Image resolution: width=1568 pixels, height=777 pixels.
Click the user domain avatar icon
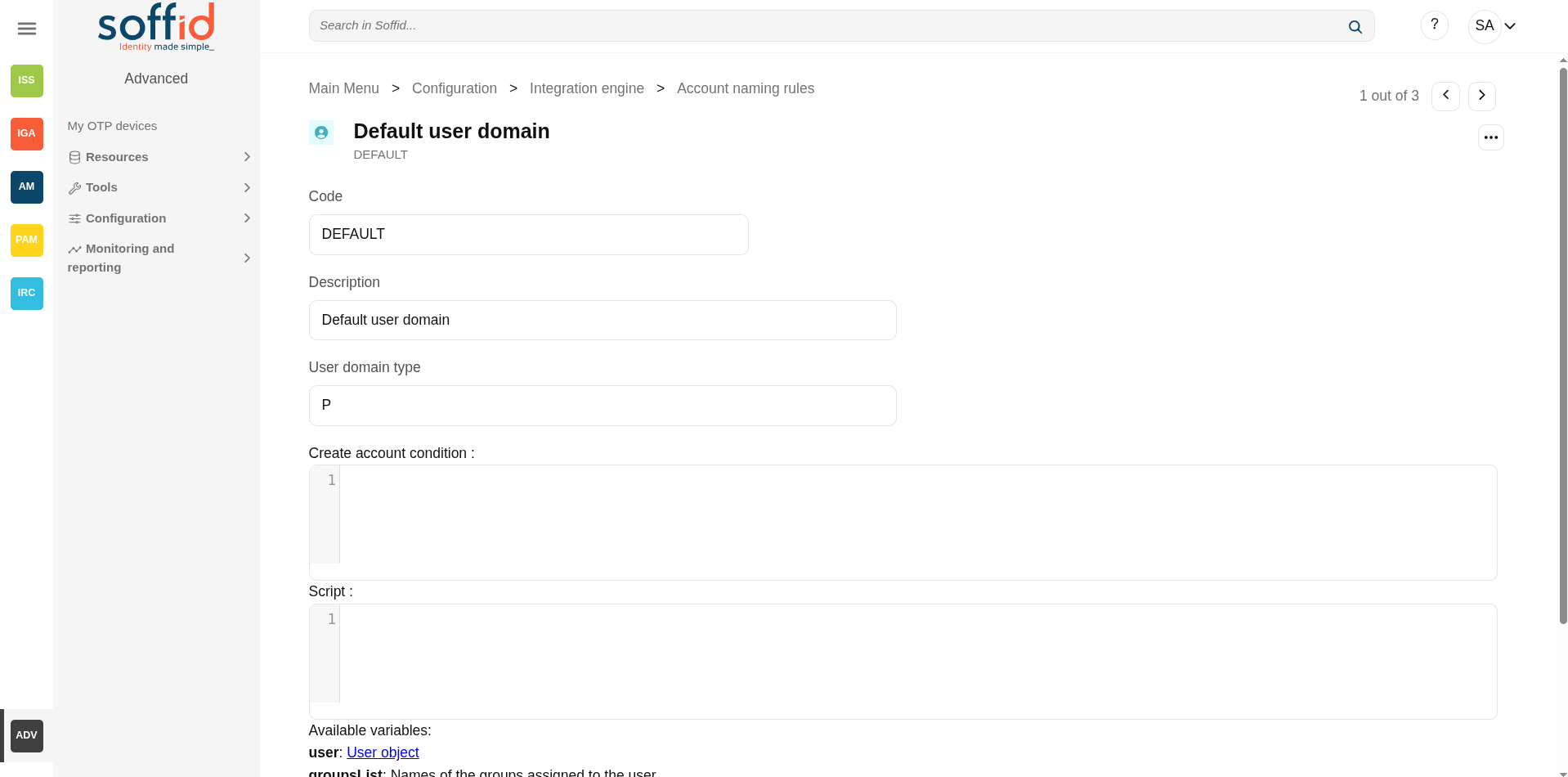coord(321,132)
